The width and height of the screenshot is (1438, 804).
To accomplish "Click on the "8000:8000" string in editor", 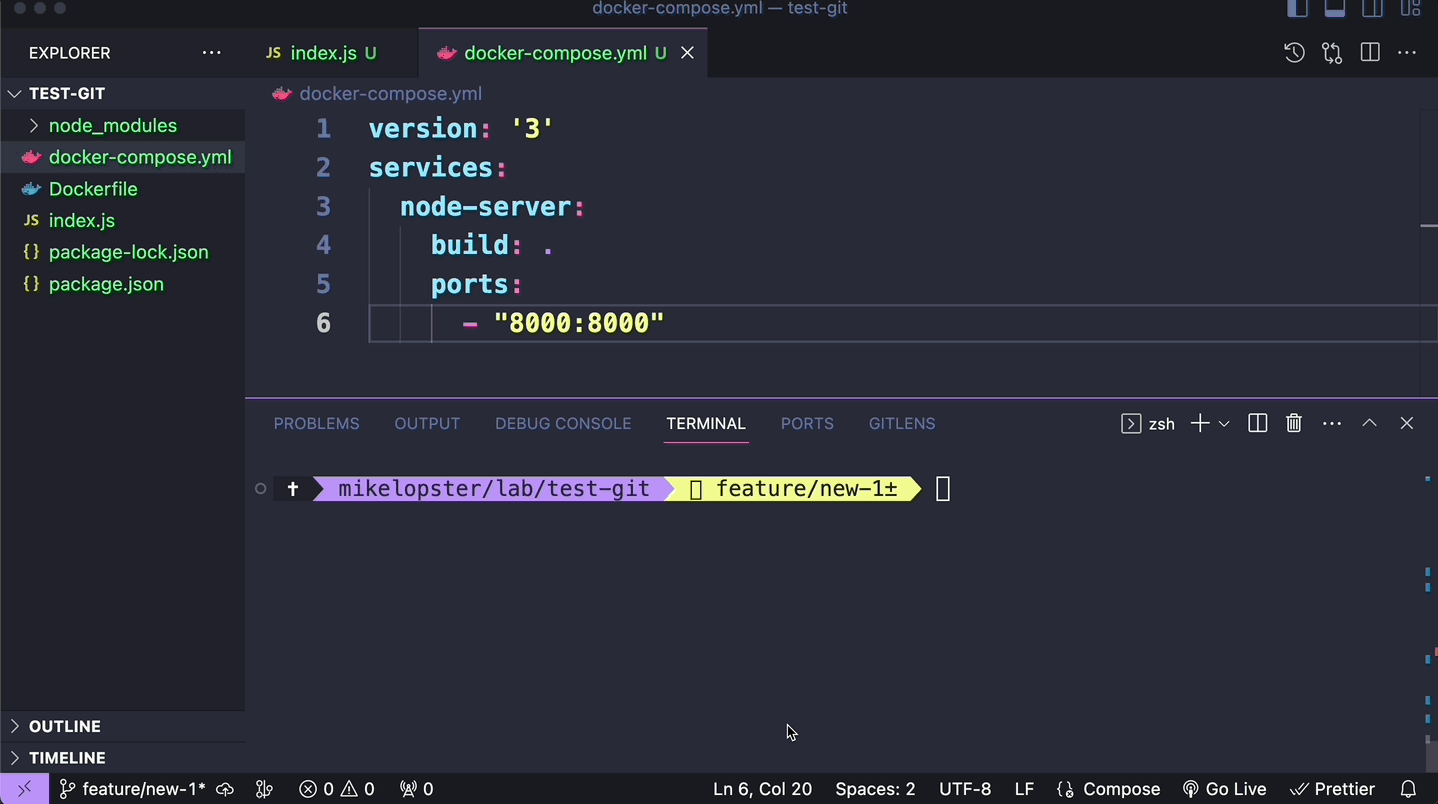I will (x=579, y=323).
